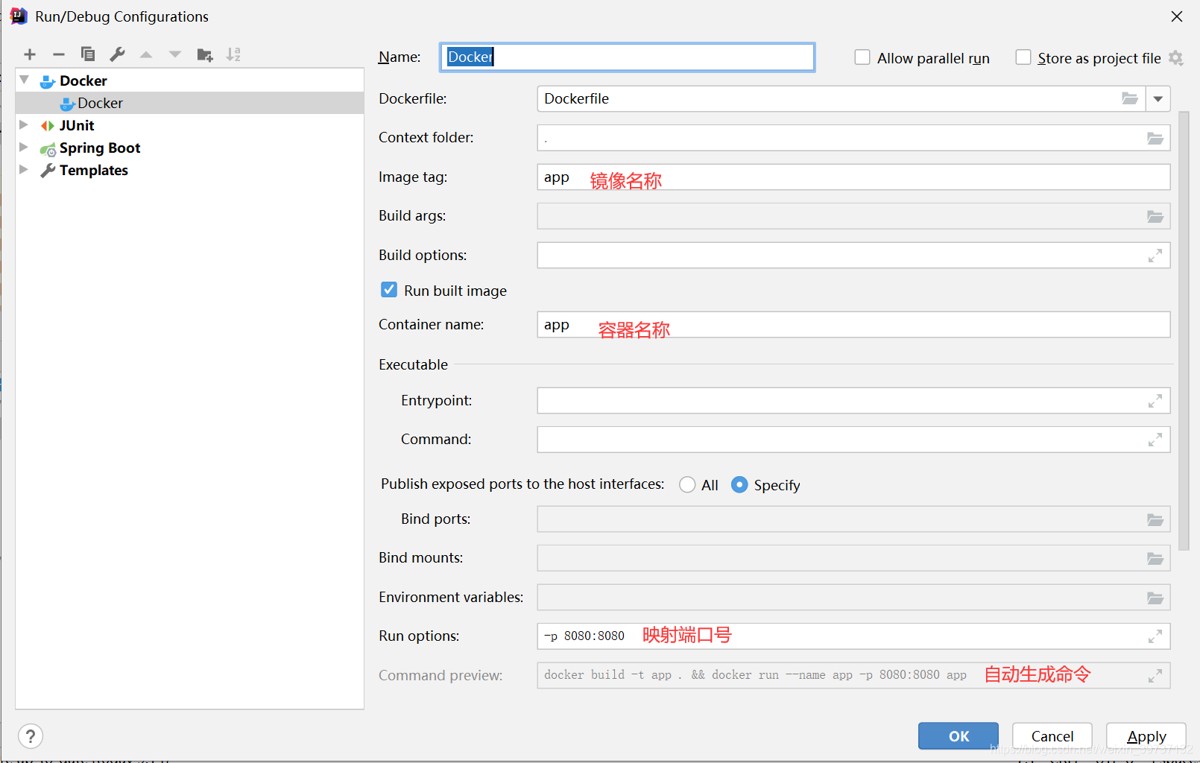Remove the selected configuration
The image size is (1200, 763).
[59, 55]
